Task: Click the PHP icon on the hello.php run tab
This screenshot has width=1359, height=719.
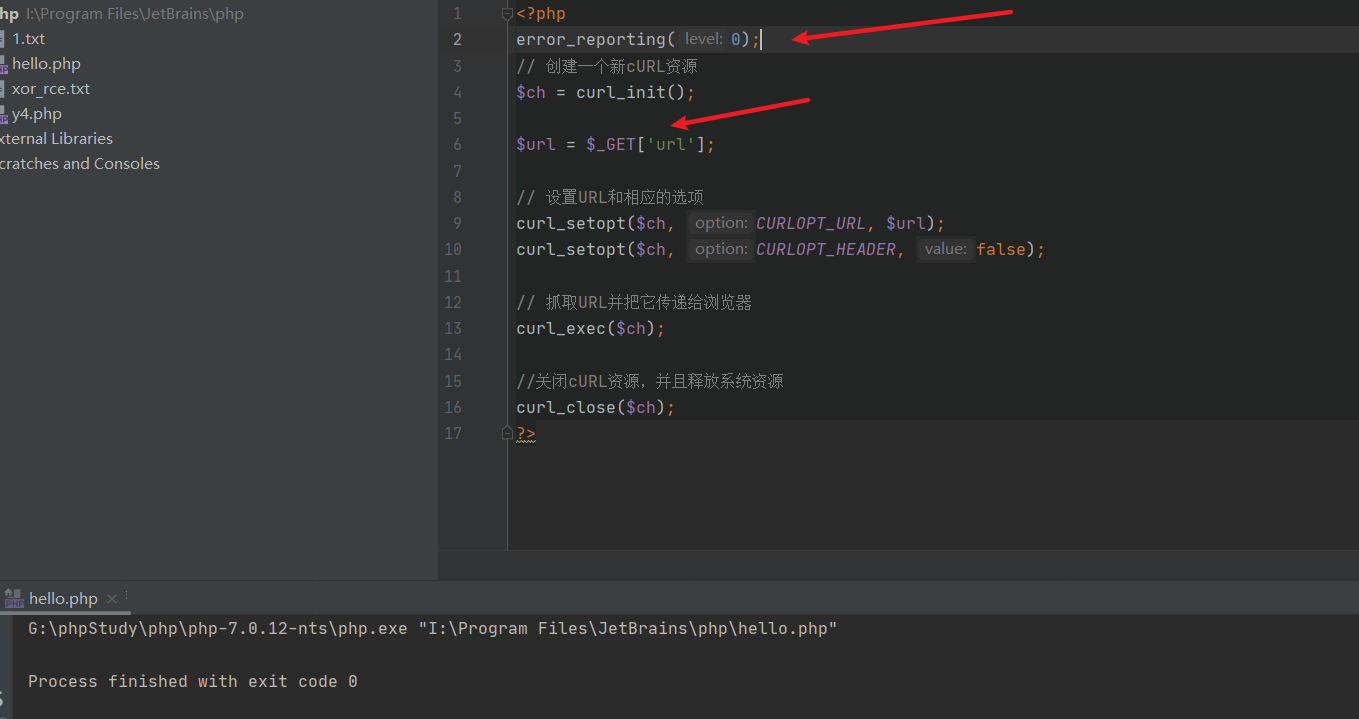Action: pyautogui.click(x=14, y=599)
